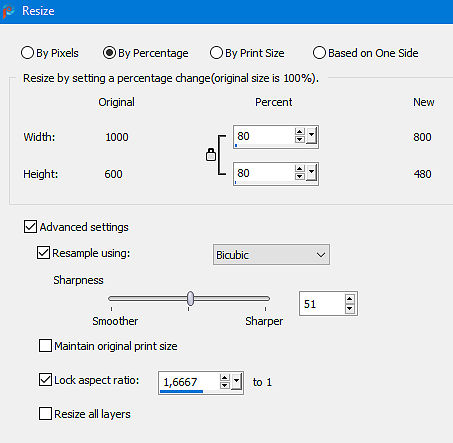
Task: Click the aspect ratio padlock icon
Action: point(211,155)
